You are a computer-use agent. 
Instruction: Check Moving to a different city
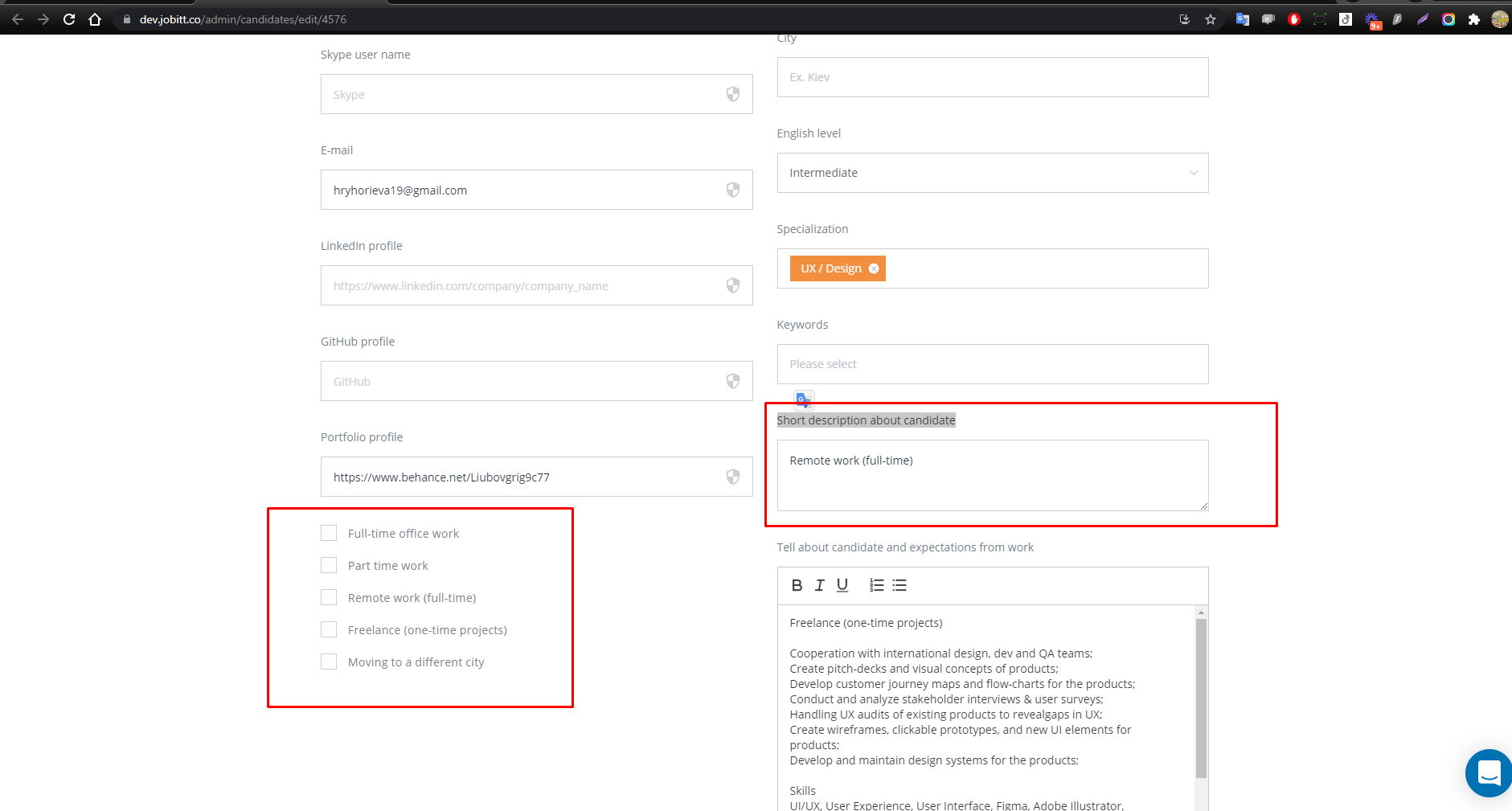329,661
